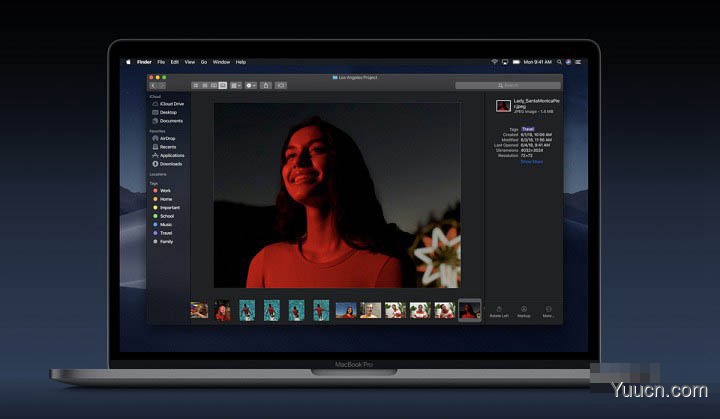Open the Help menu
The height and width of the screenshot is (419, 720).
[241, 62]
